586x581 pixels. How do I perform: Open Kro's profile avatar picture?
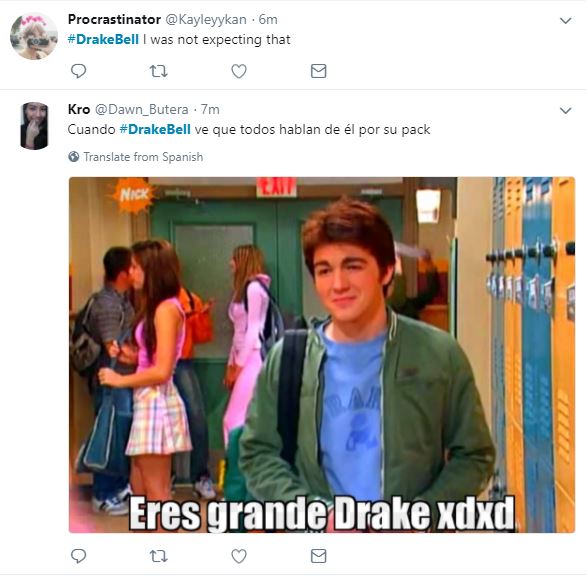[x=34, y=126]
